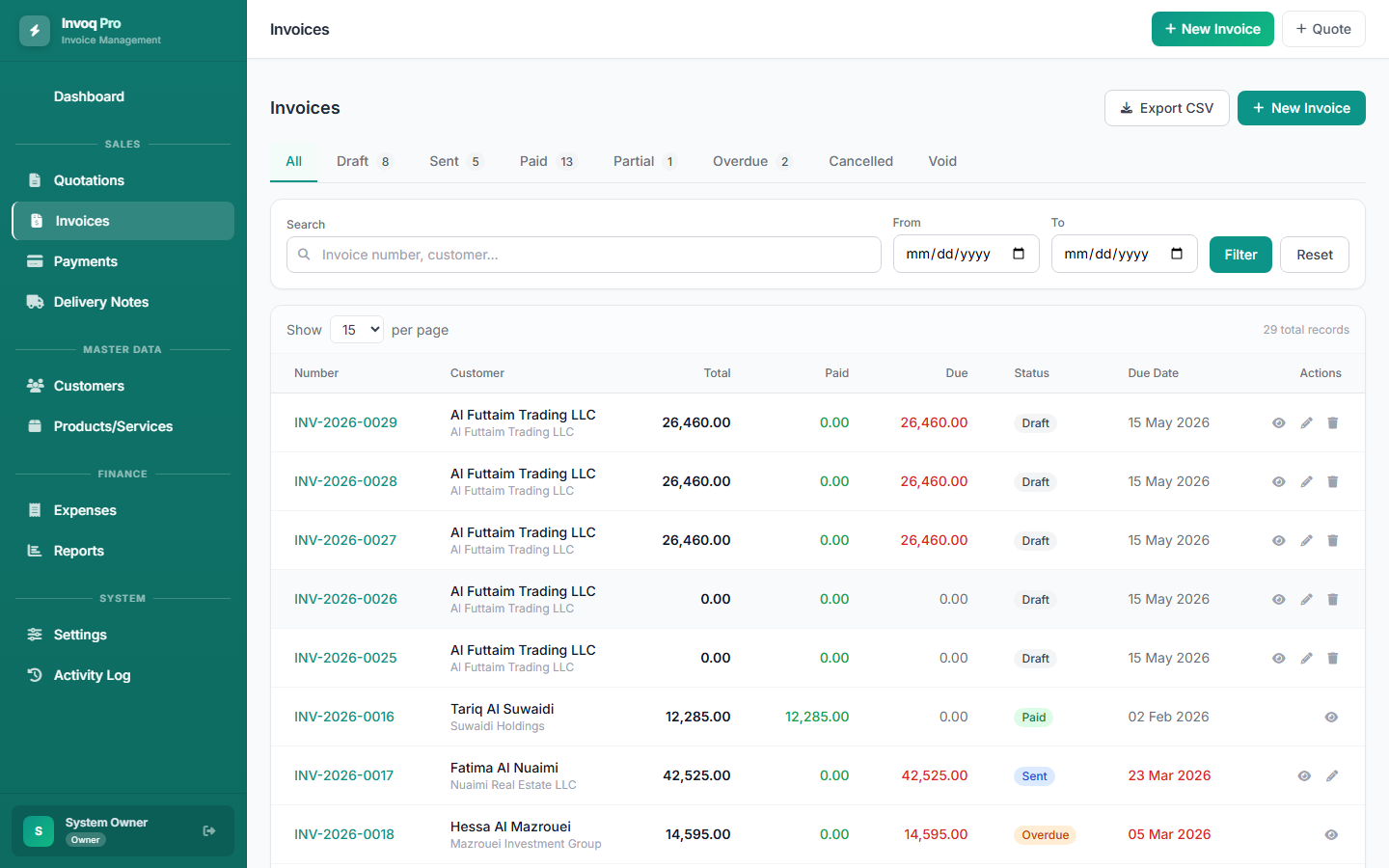Open the To date calendar picker

1177,254
